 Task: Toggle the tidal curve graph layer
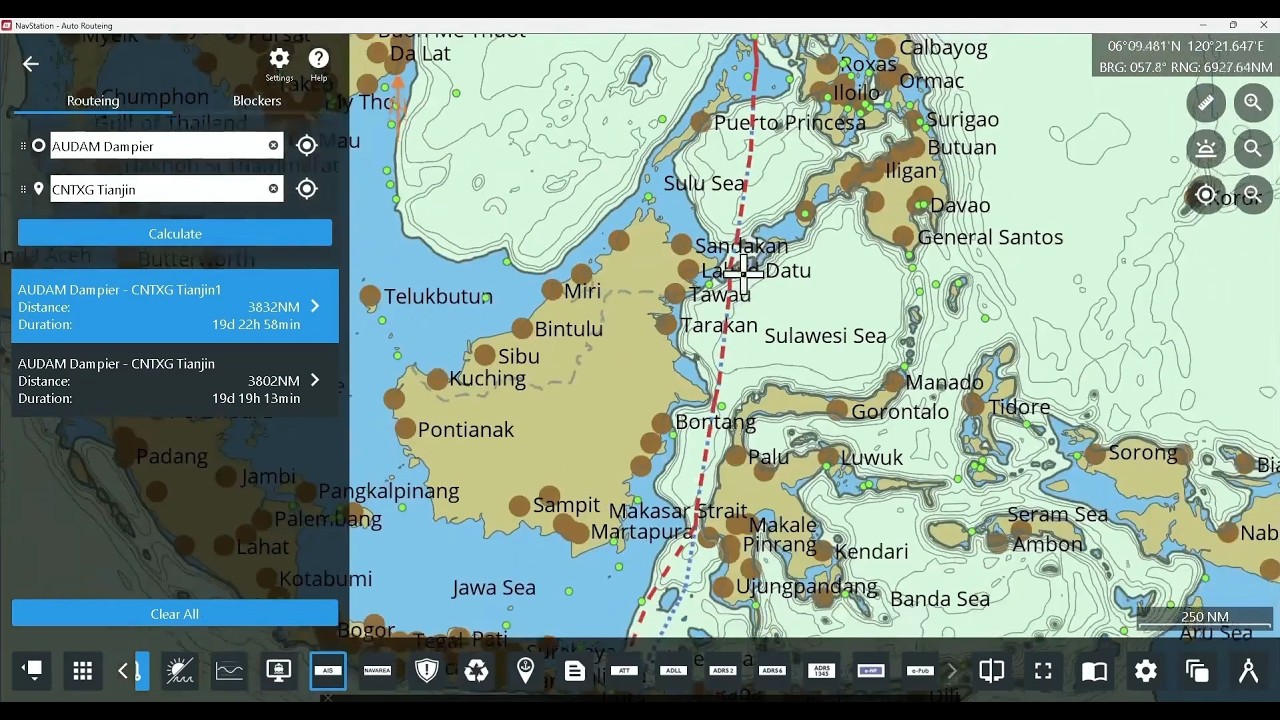click(229, 671)
